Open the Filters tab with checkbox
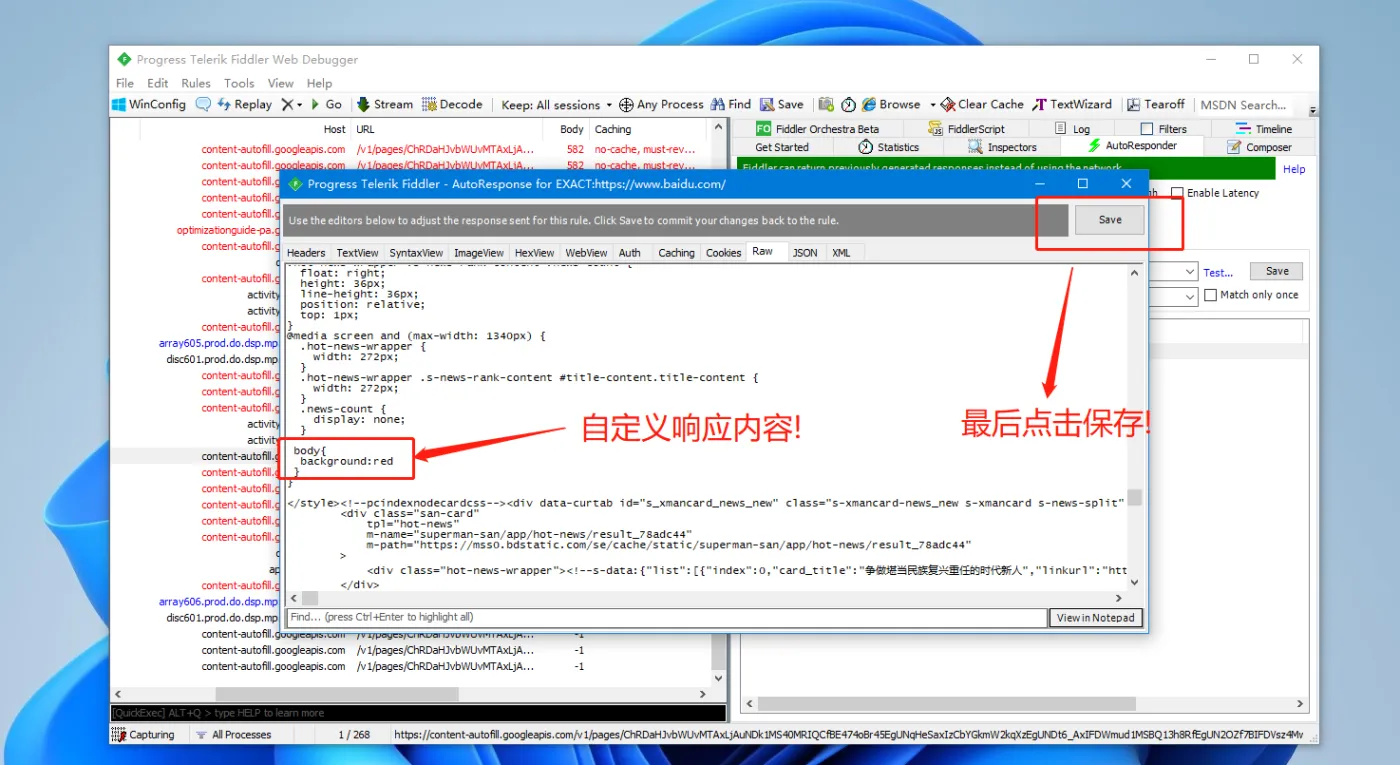This screenshot has width=1400, height=765. 1164,129
